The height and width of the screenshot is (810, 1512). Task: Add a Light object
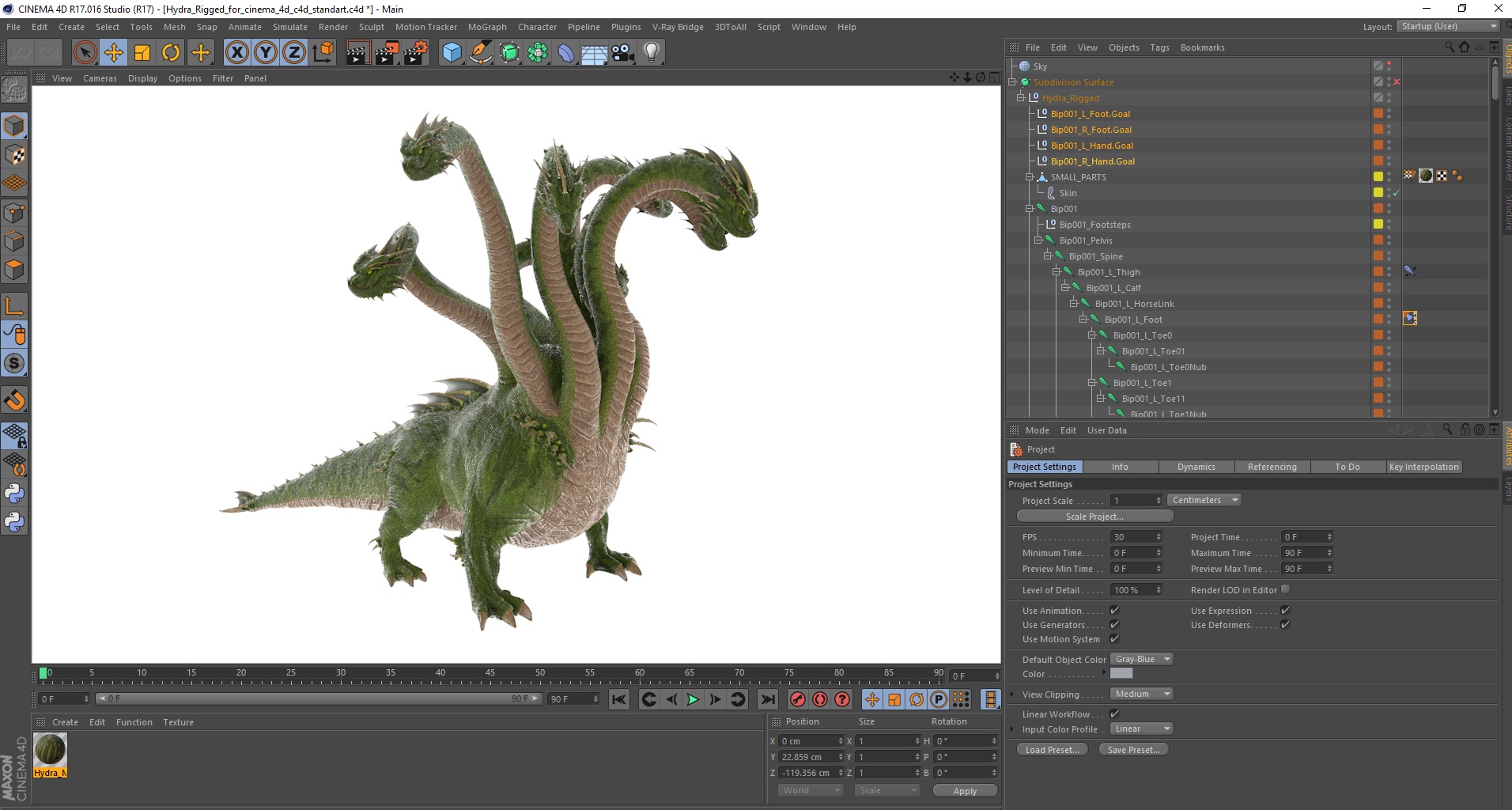click(x=652, y=53)
